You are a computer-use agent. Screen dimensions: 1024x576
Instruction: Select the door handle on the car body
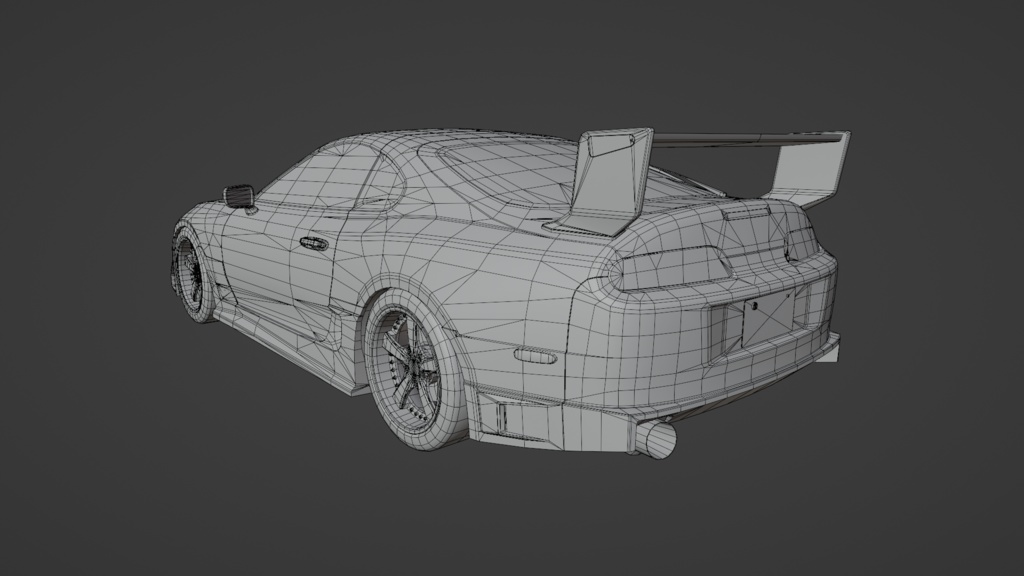[313, 244]
